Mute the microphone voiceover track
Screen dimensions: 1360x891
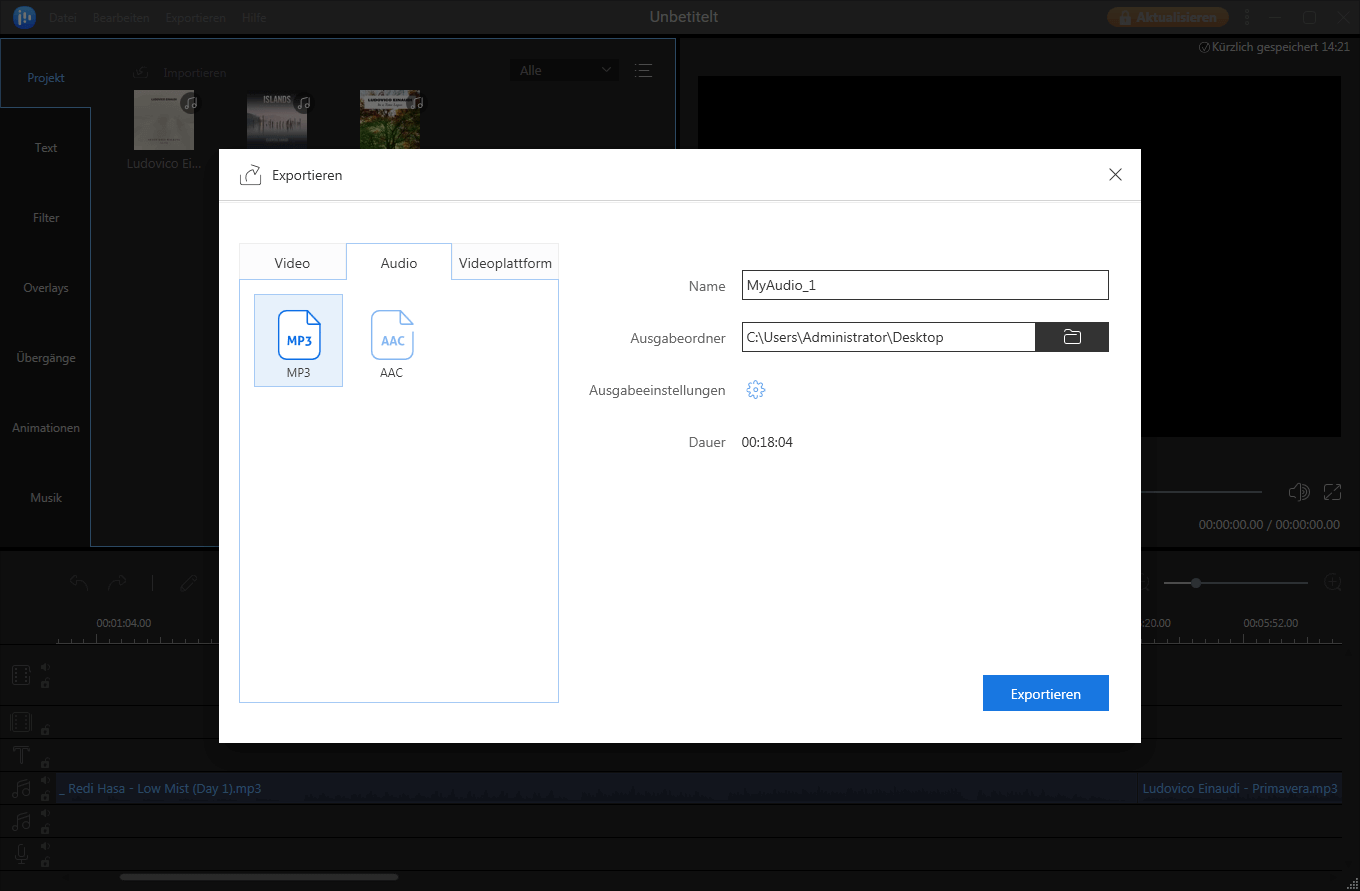[x=45, y=847]
